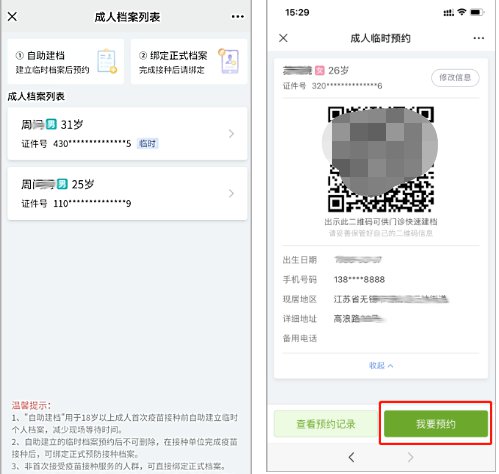Select the 自助建档 card

pos(66,62)
